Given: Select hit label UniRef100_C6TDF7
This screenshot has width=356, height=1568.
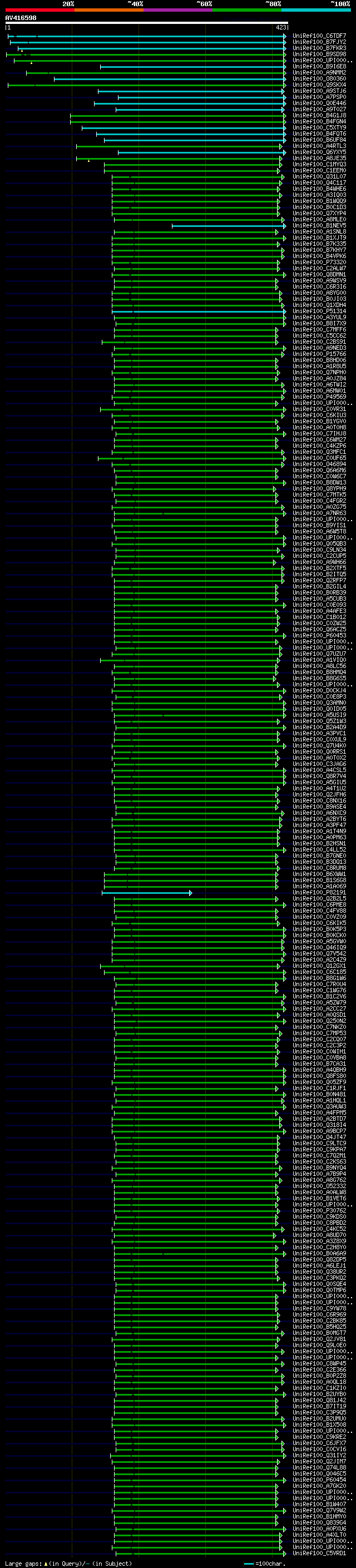Looking at the screenshot, I should (x=319, y=36).
